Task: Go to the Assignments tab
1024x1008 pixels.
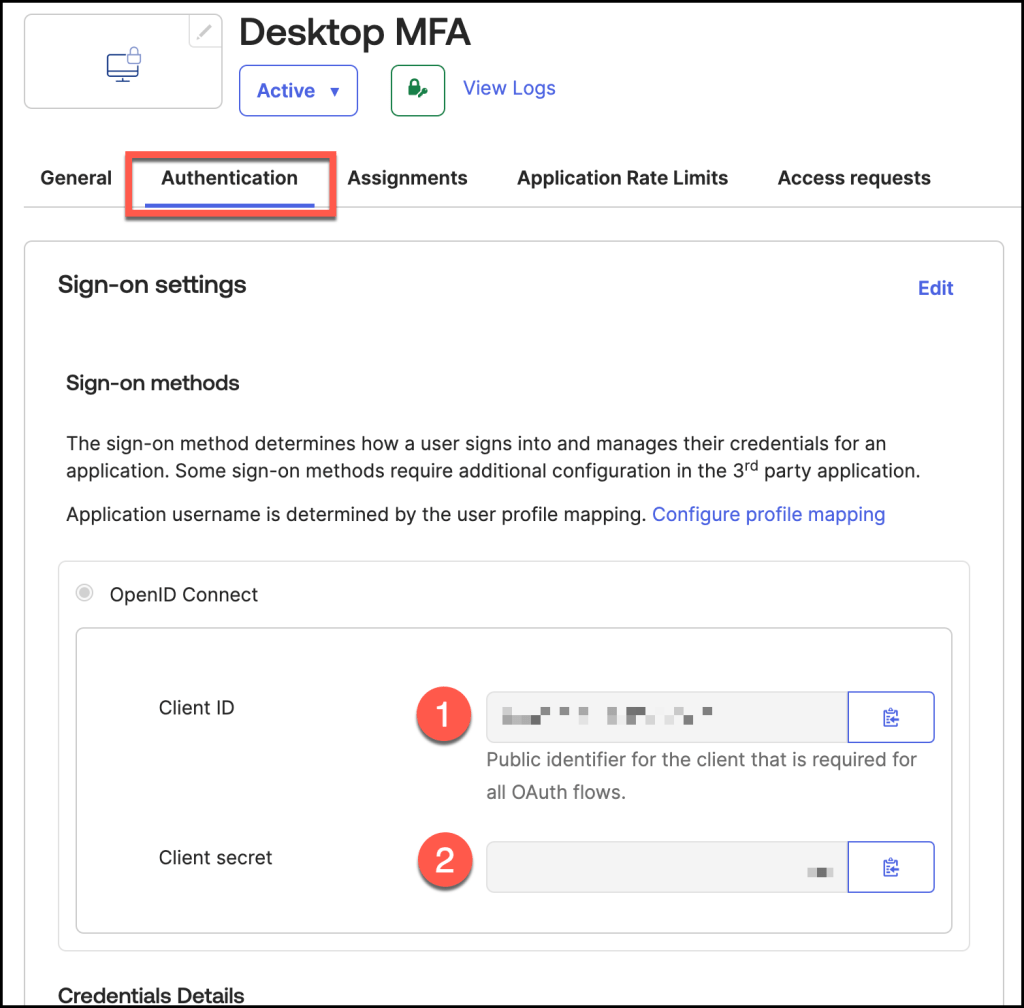Action: tap(407, 178)
